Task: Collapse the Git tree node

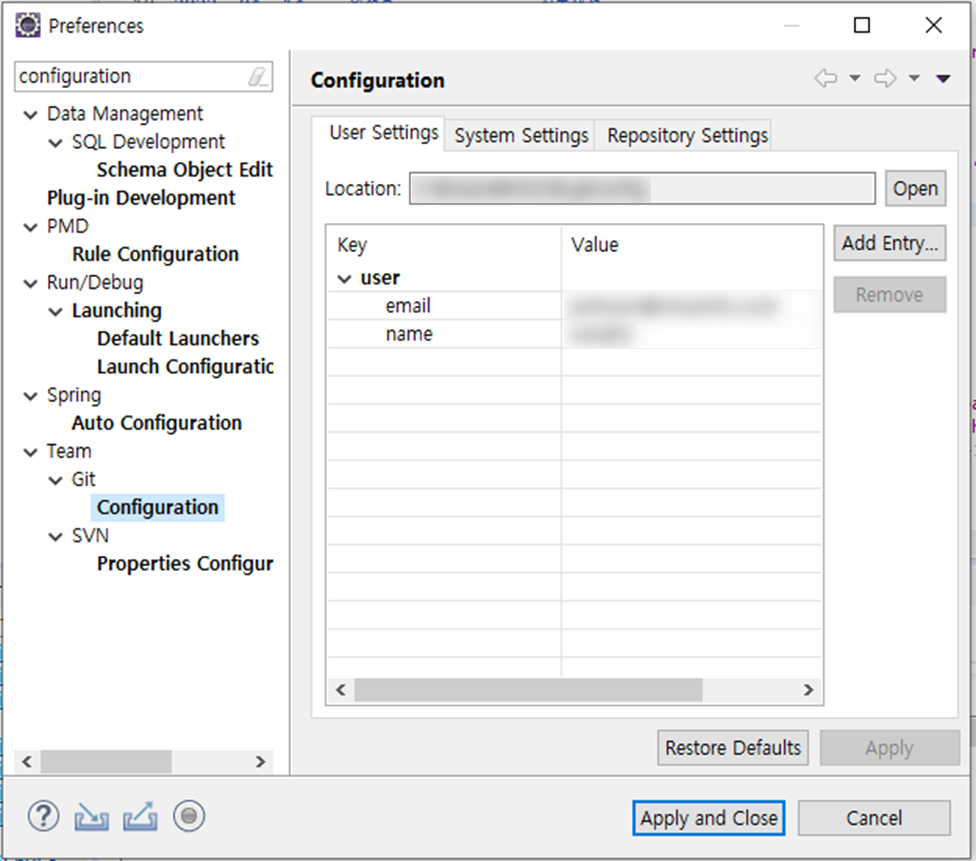Action: coord(55,481)
